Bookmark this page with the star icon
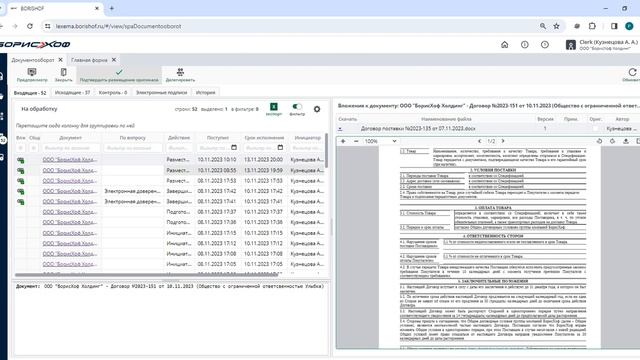The image size is (640, 360). 556,26
